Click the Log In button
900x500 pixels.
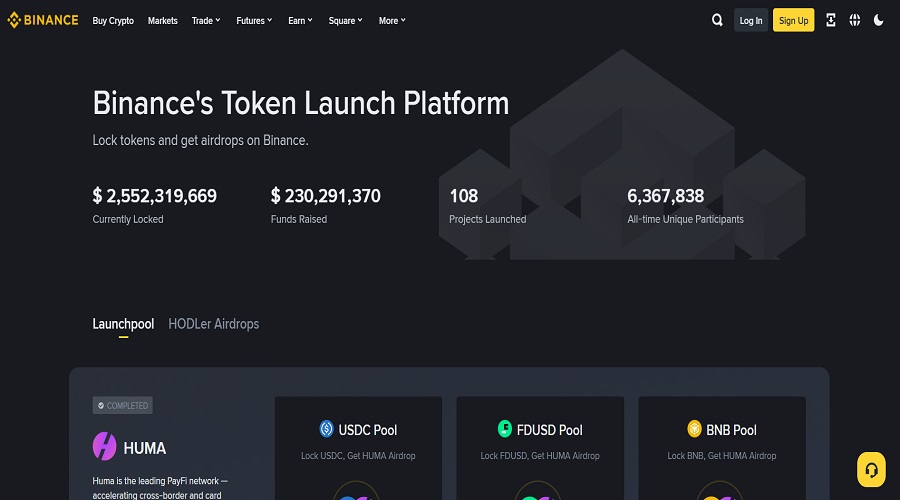pyautogui.click(x=751, y=21)
